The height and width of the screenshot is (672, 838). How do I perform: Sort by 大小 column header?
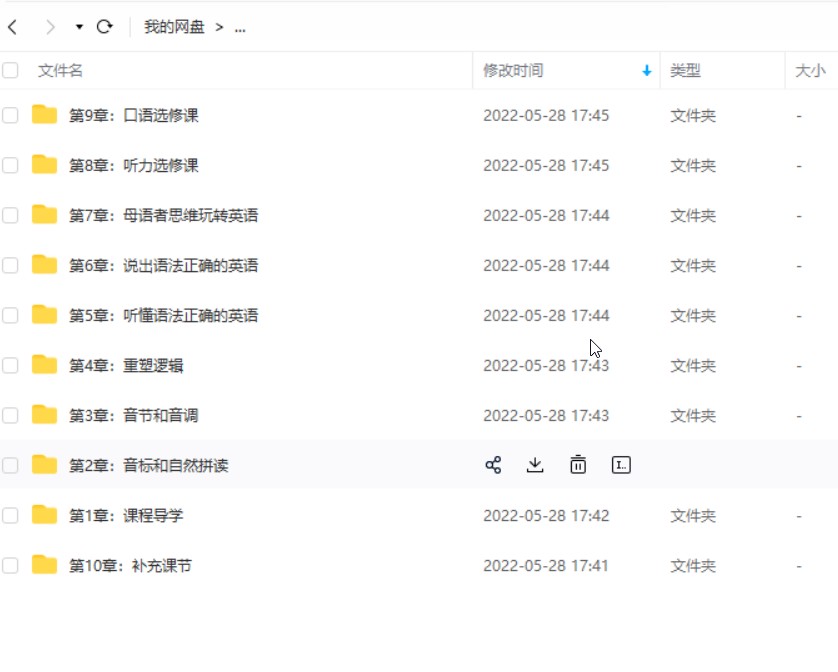810,70
